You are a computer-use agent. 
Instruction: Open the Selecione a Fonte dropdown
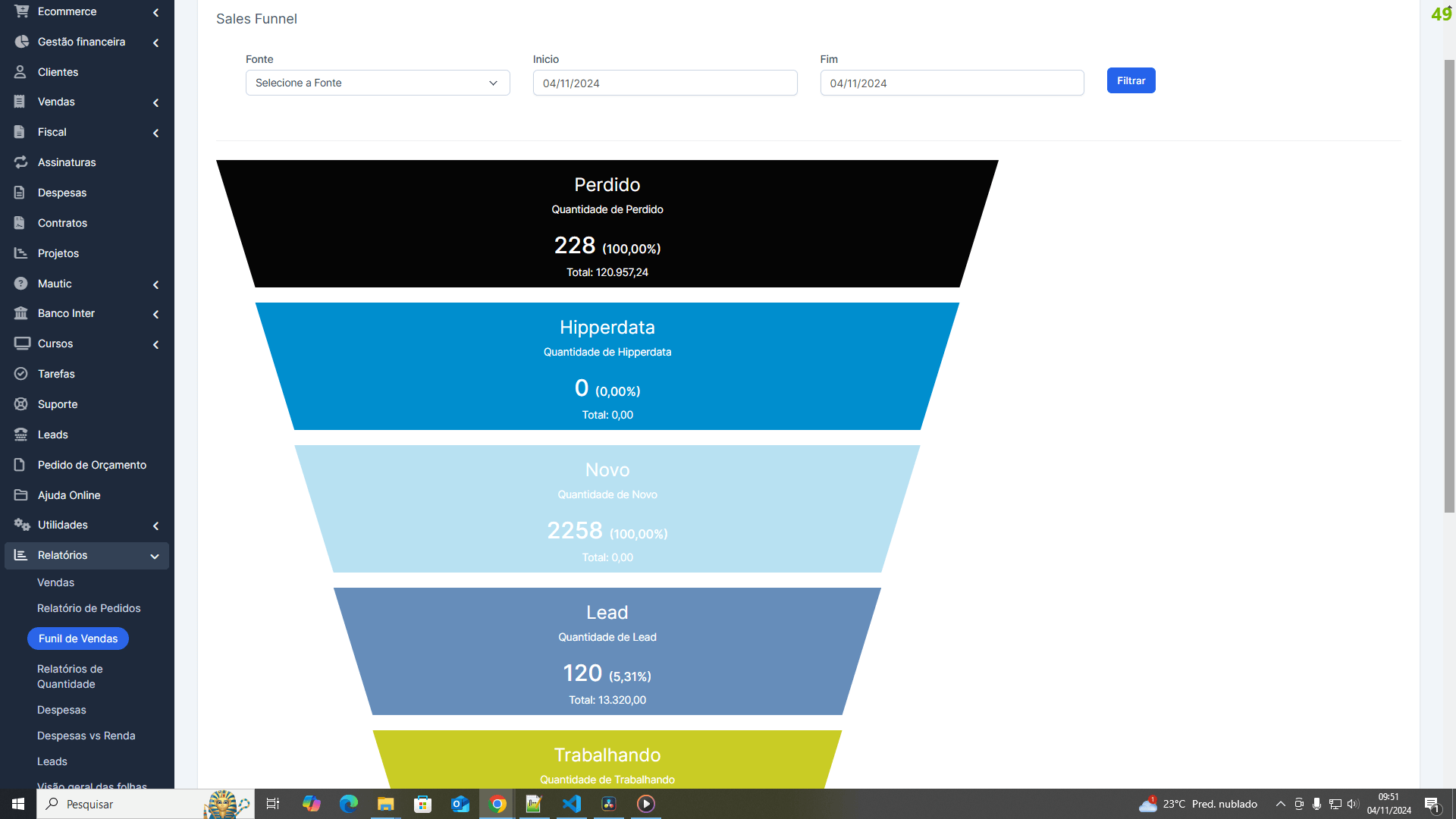(377, 83)
